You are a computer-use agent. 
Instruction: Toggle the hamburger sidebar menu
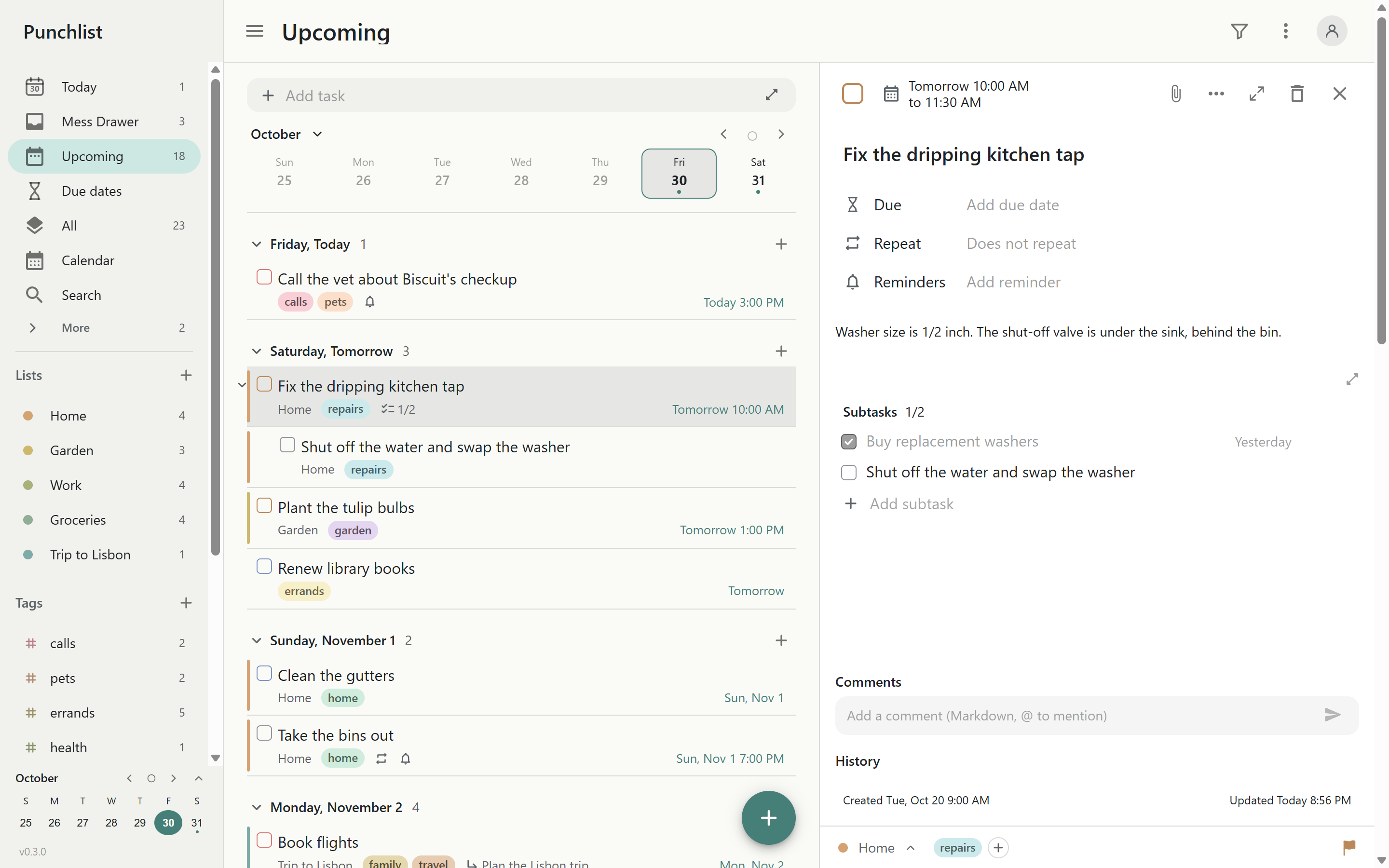coord(254,31)
